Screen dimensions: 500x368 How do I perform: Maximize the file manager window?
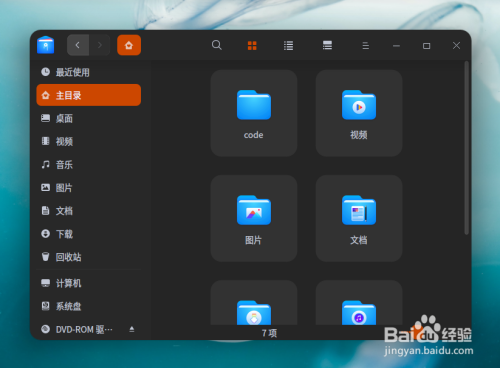[x=426, y=46]
